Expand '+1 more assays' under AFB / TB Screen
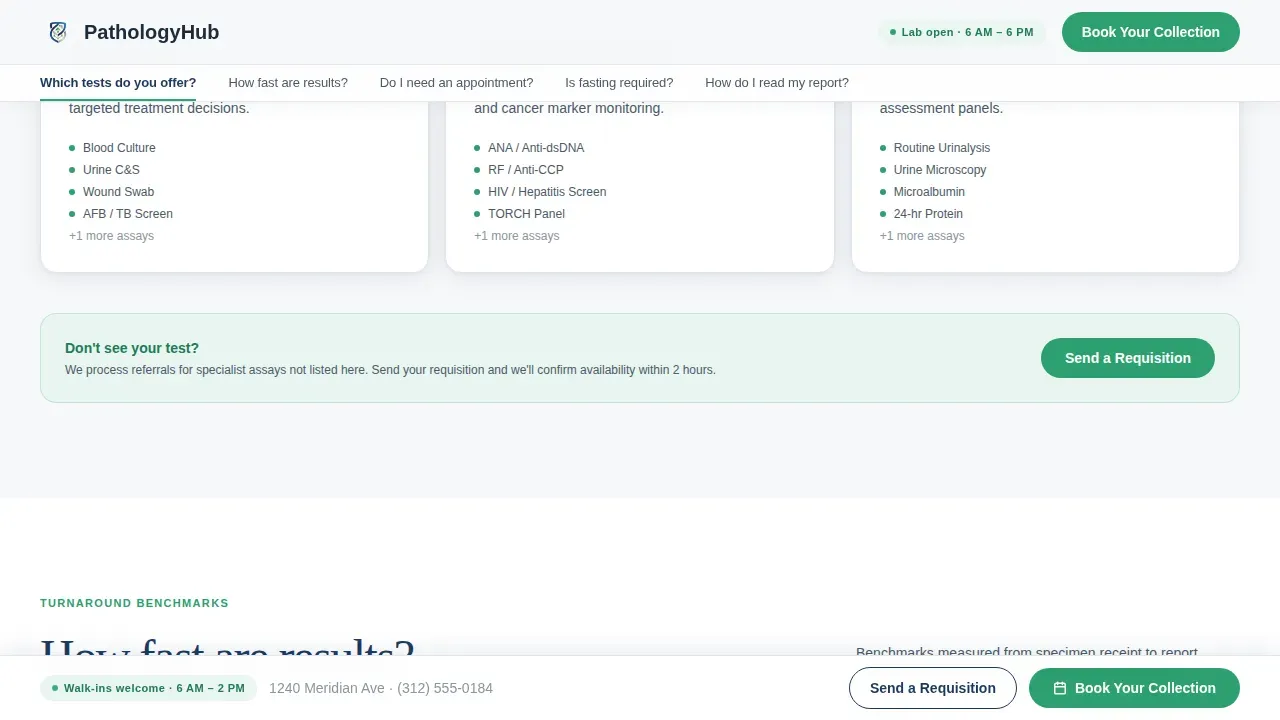 click(x=111, y=236)
